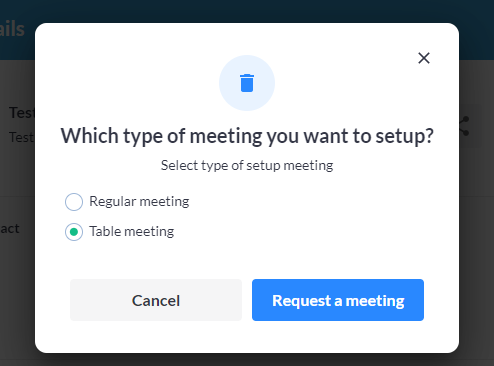Open the partially hidden 'act' tab
494x366 pixels.
click(x=10, y=229)
